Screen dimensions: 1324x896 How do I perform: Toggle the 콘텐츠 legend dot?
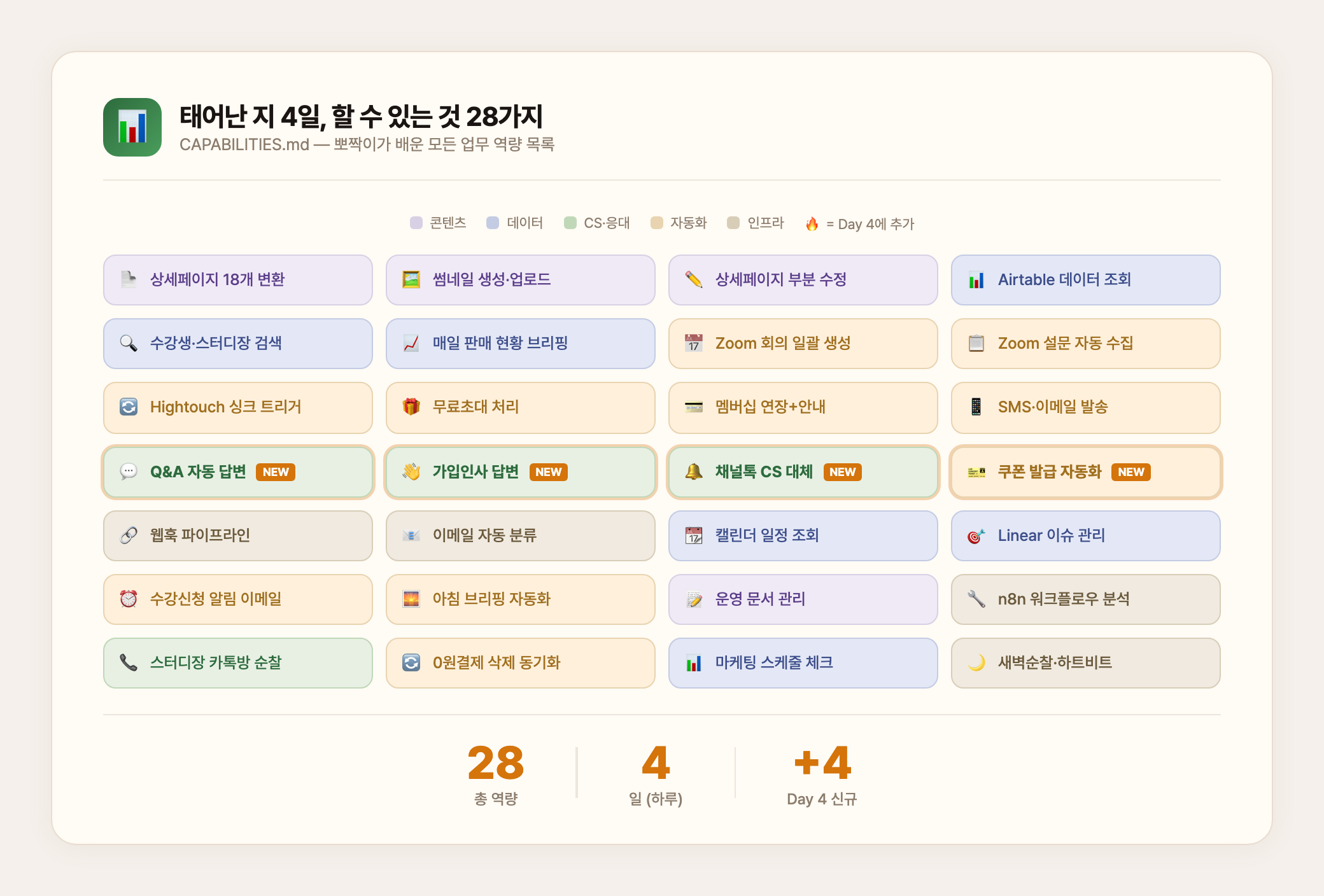coord(416,223)
